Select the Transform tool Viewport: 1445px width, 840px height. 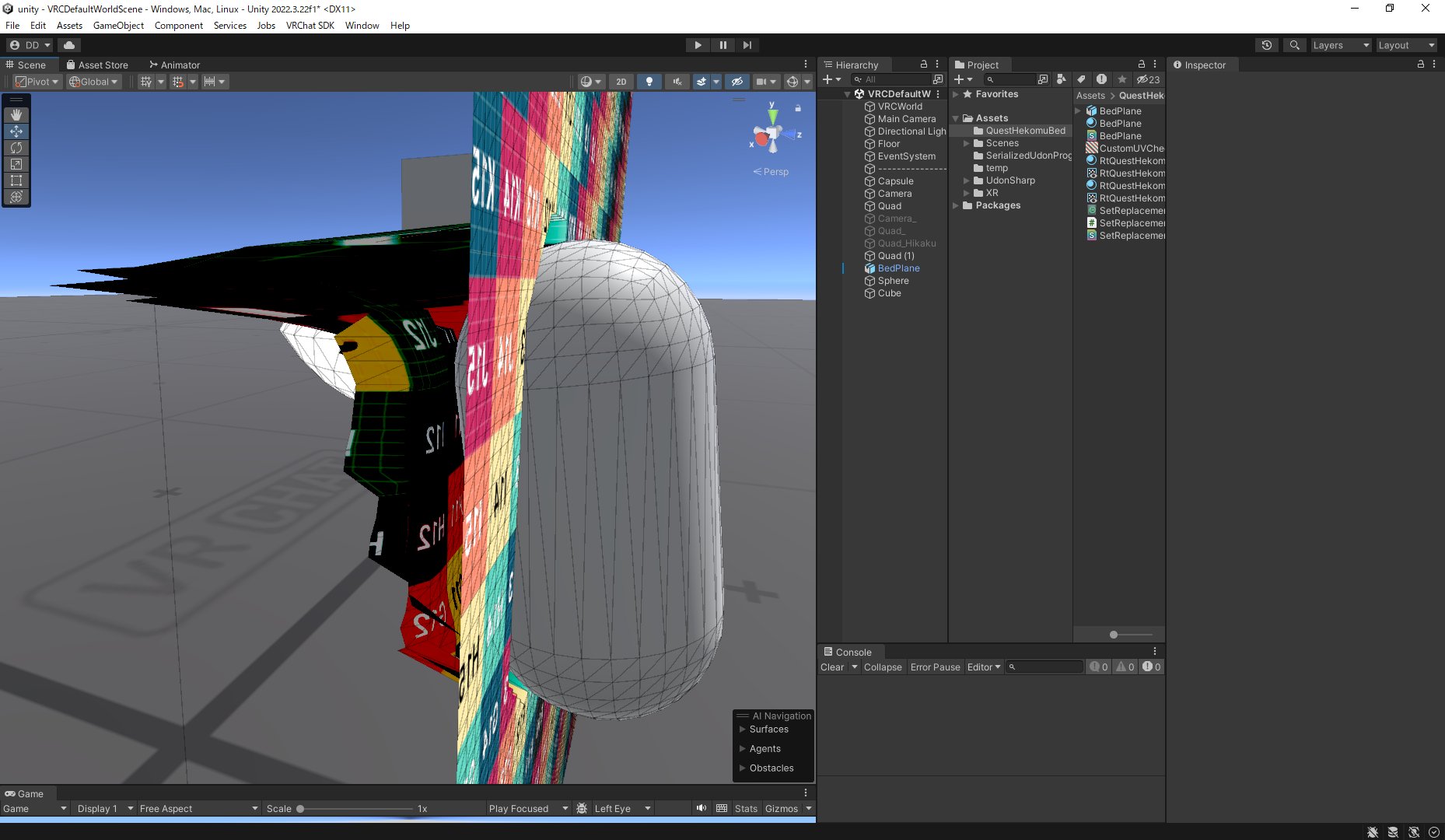point(16,196)
